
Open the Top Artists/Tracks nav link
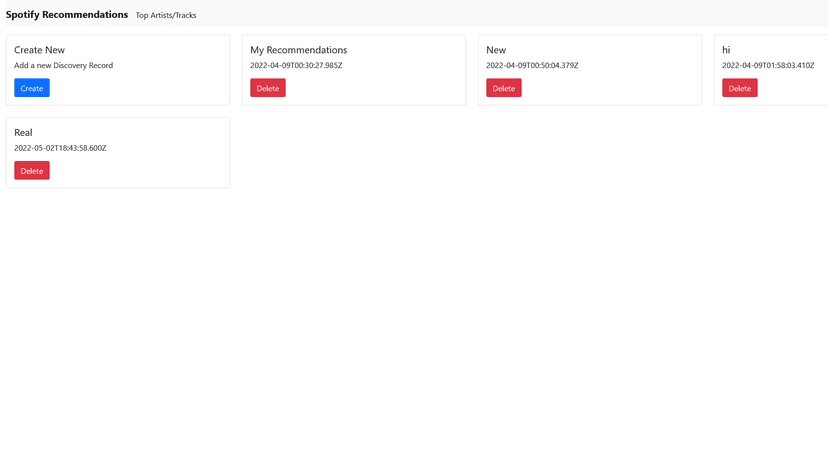[x=166, y=15]
